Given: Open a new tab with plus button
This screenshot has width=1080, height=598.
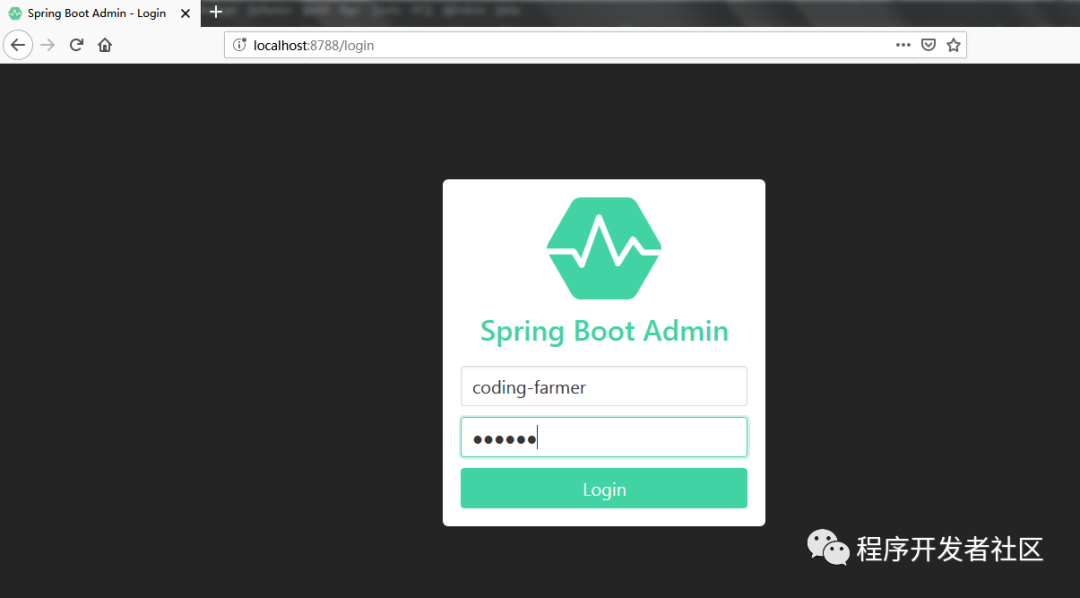Looking at the screenshot, I should (216, 12).
